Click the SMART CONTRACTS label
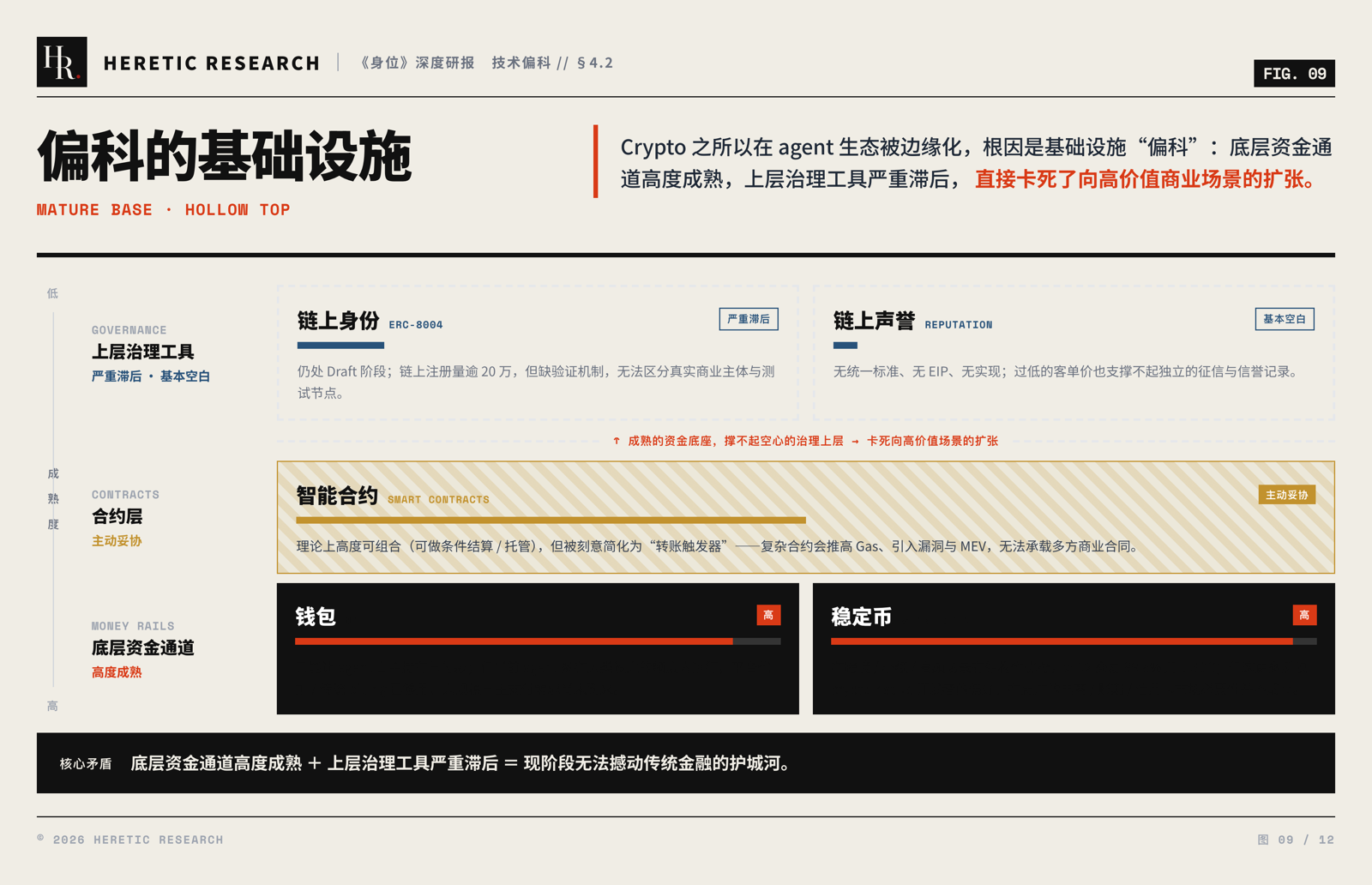 (x=438, y=500)
